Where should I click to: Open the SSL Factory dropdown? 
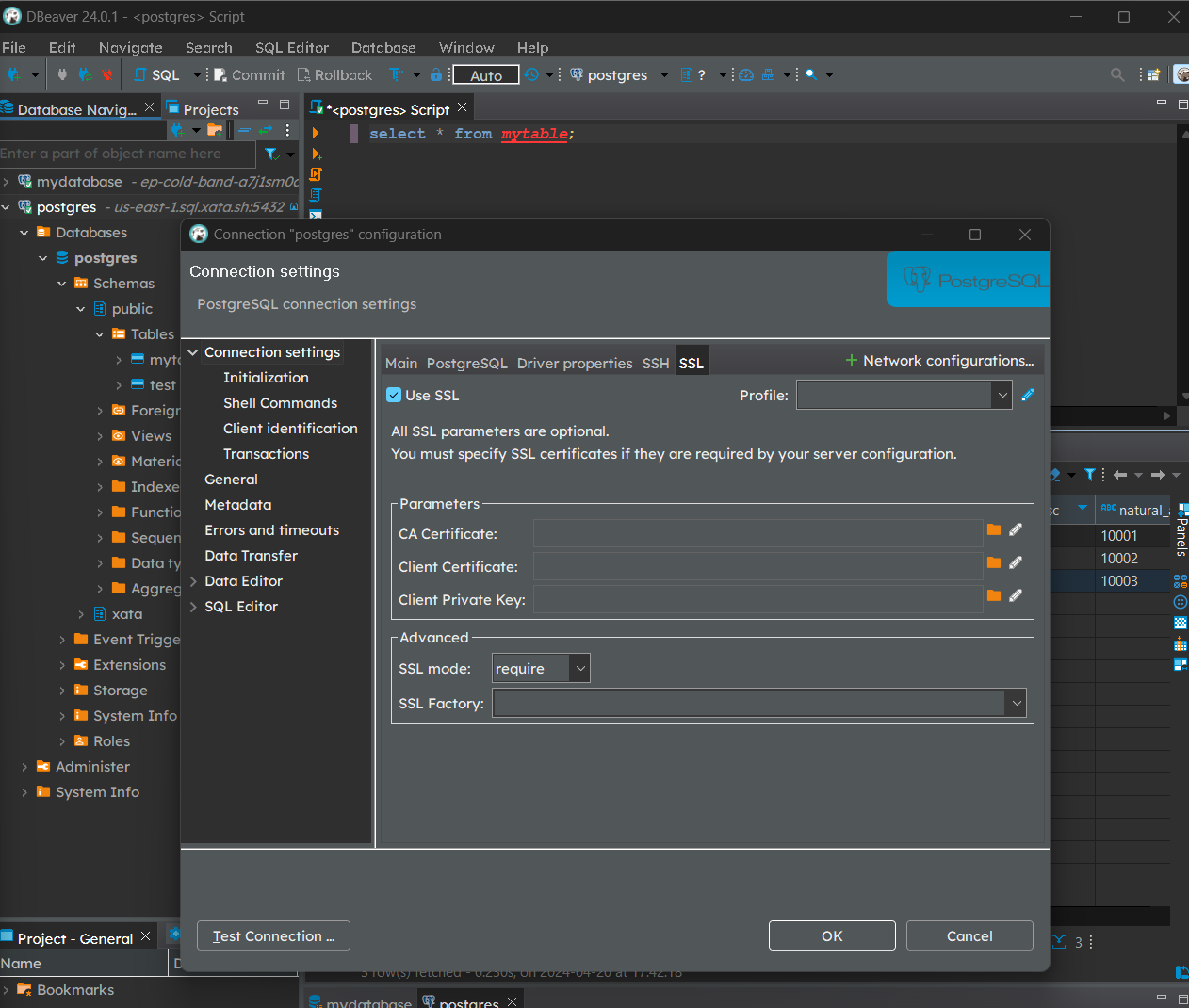click(758, 704)
